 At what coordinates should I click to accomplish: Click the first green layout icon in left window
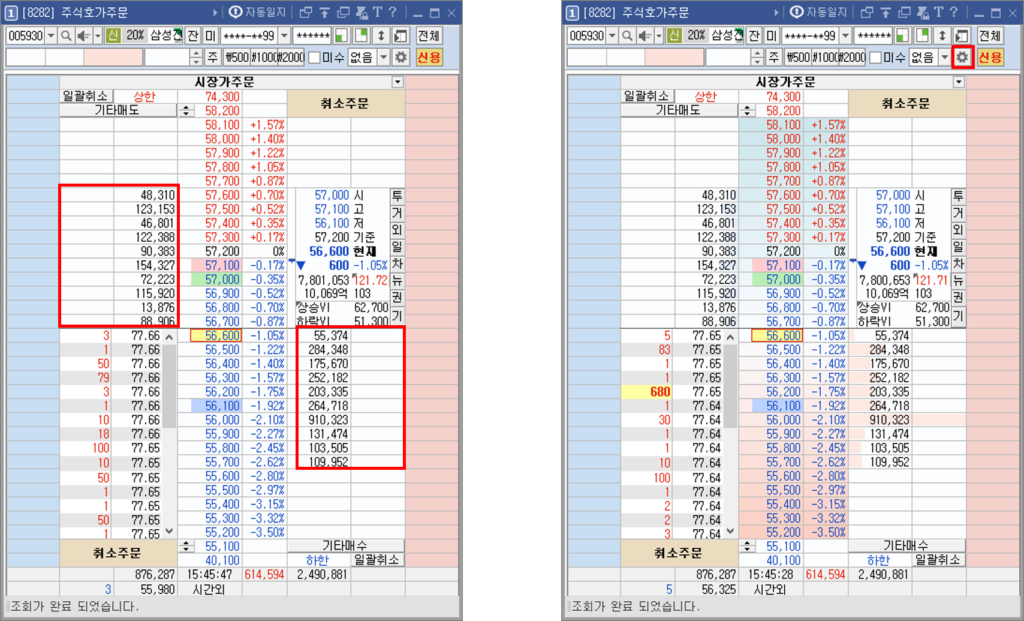pos(342,35)
